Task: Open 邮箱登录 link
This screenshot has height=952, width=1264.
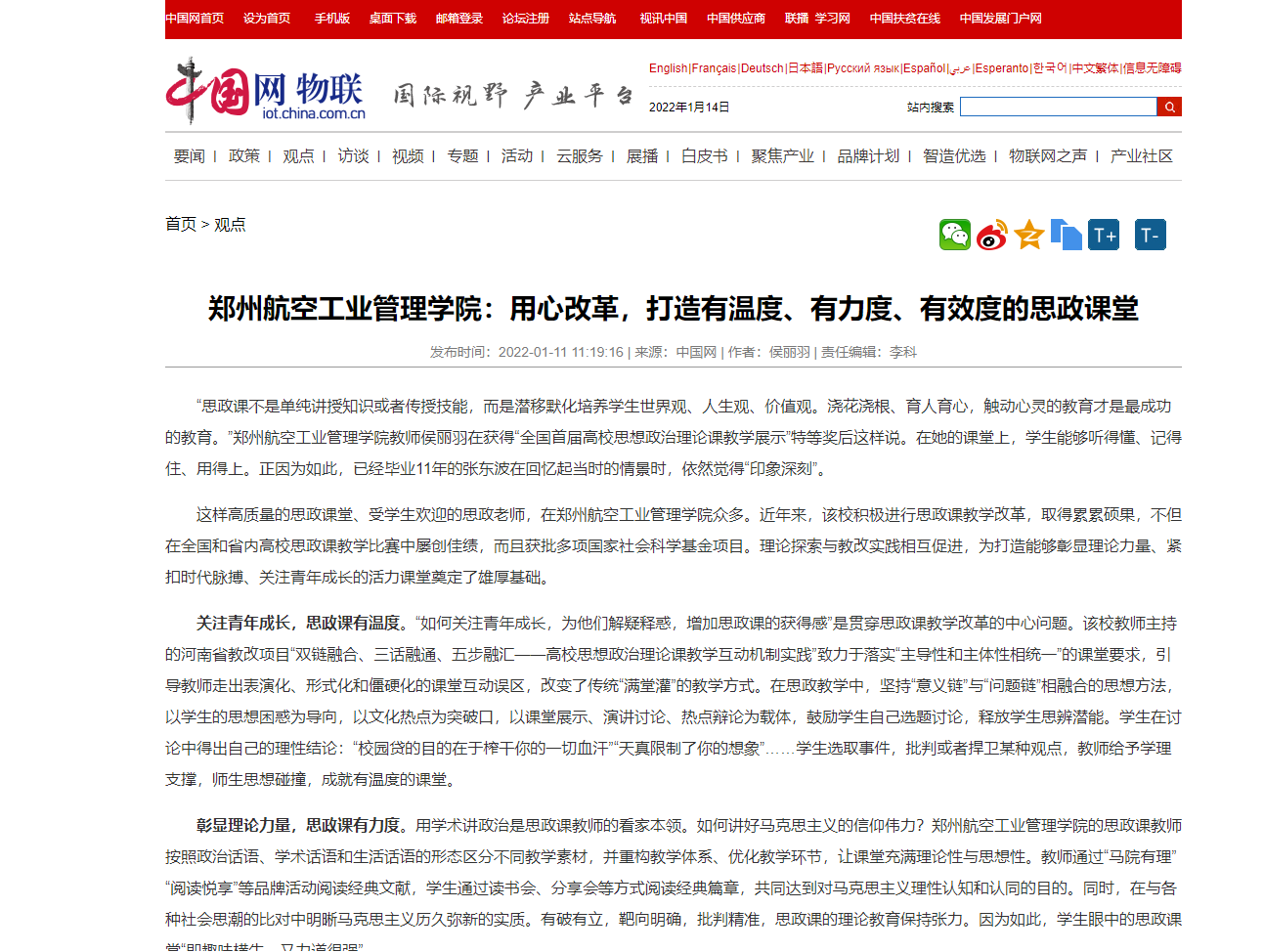Action: pyautogui.click(x=459, y=19)
